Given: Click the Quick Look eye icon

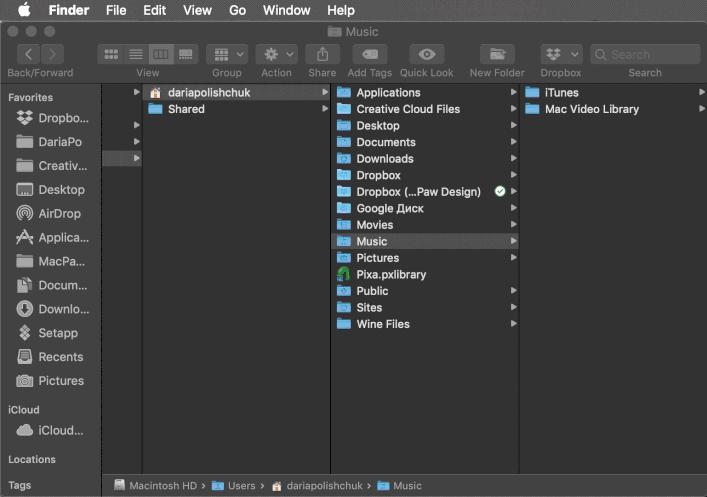Looking at the screenshot, I should [427, 55].
